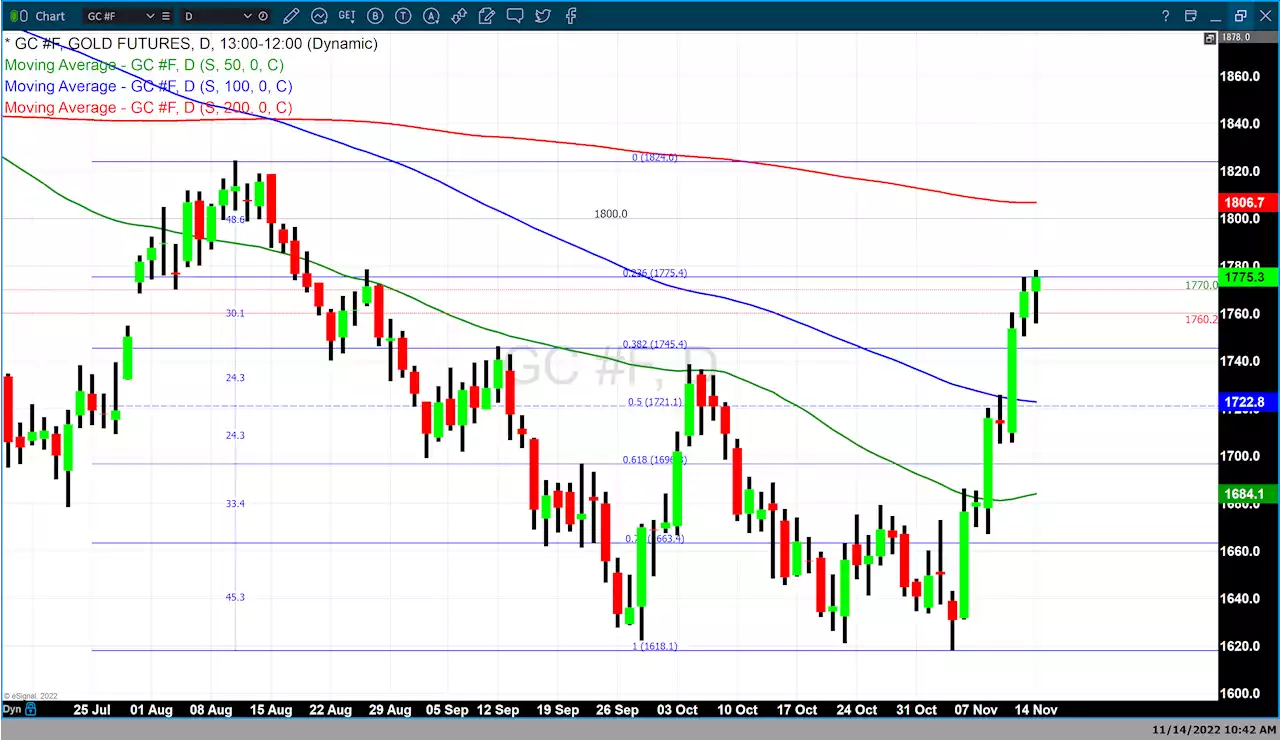Click the circled T icon
Viewport: 1280px width, 740px height.
402,16
